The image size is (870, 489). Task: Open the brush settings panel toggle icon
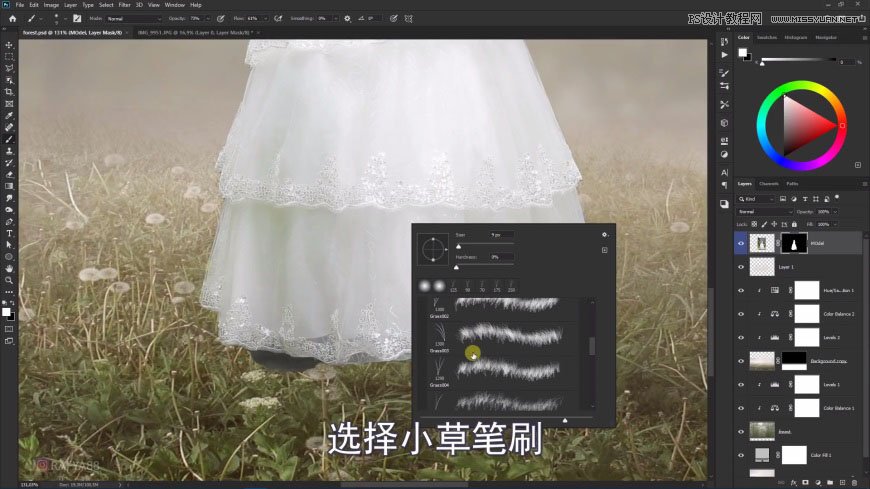pyautogui.click(x=77, y=18)
